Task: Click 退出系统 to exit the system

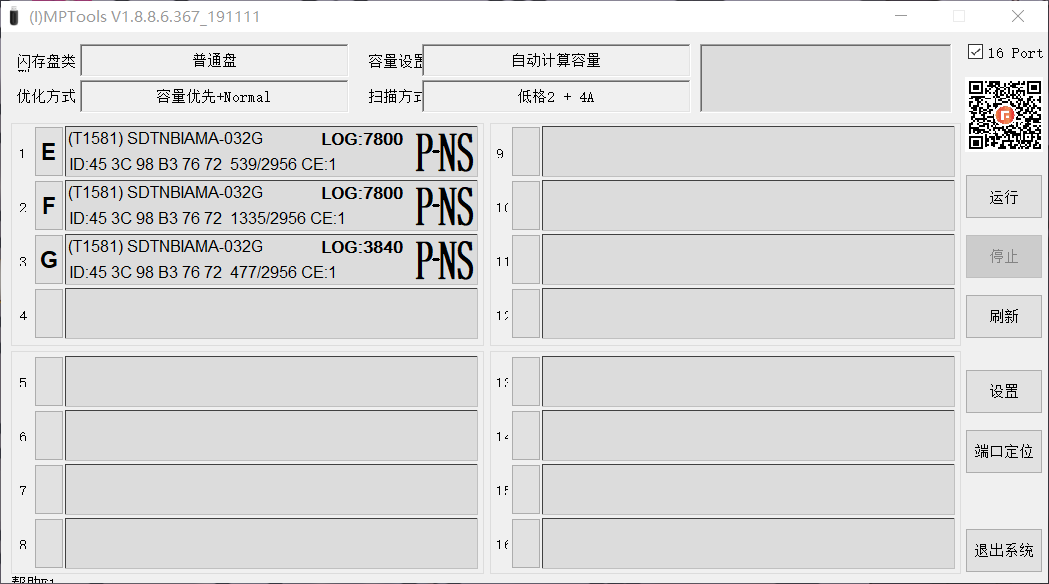Action: click(1004, 550)
